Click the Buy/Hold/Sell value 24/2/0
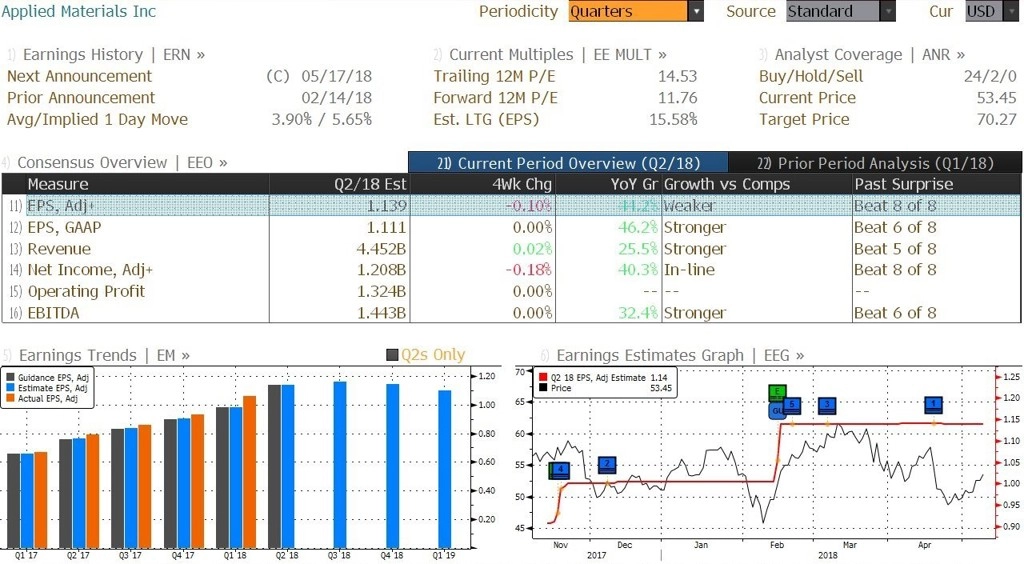The image size is (1024, 564). [990, 76]
